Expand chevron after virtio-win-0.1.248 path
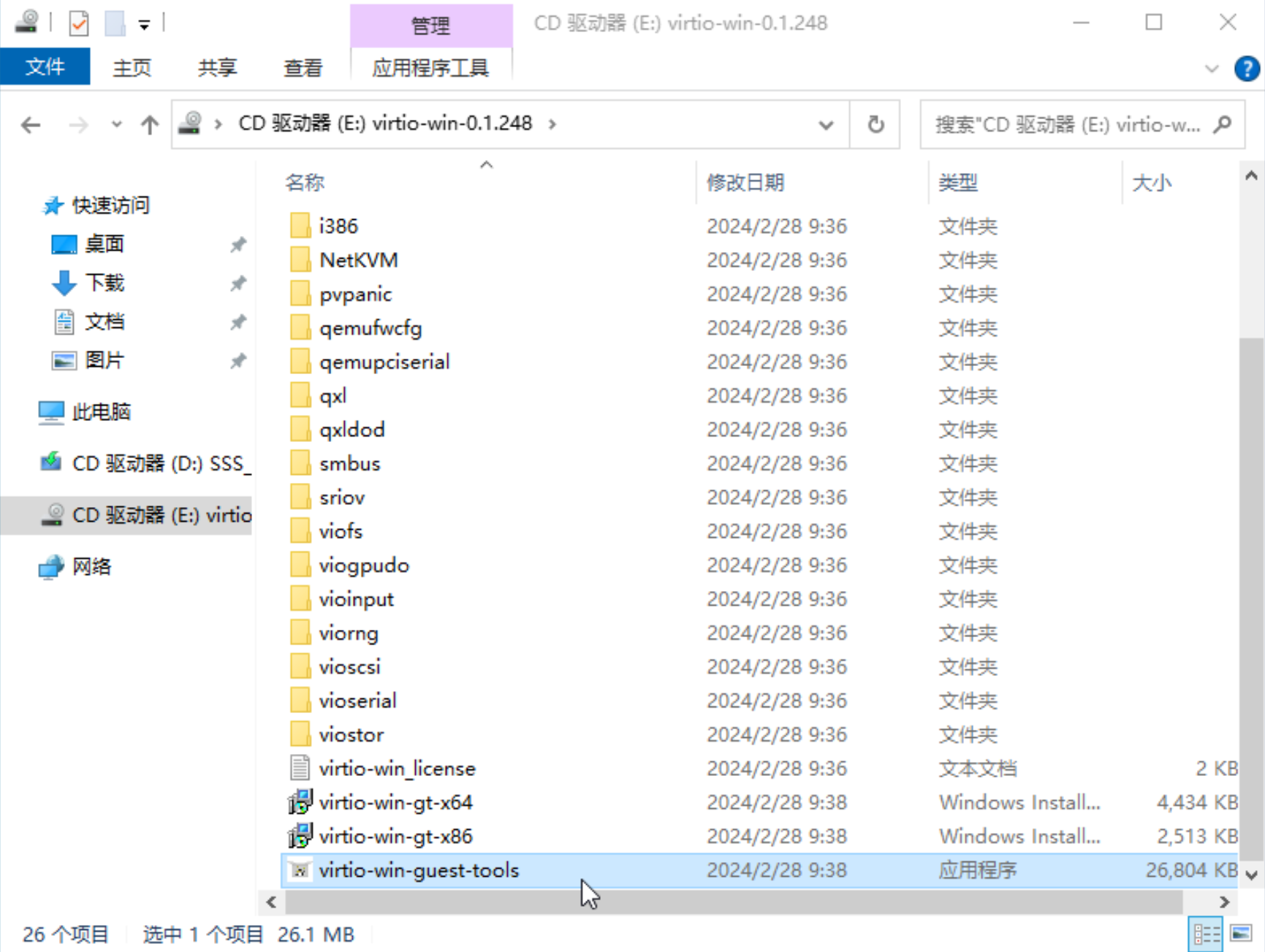Image resolution: width=1265 pixels, height=952 pixels. pos(552,124)
